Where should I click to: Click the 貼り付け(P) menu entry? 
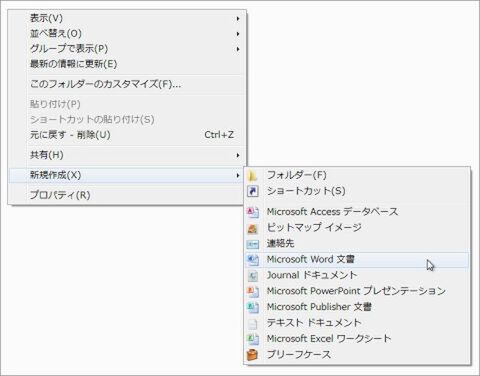(x=127, y=104)
